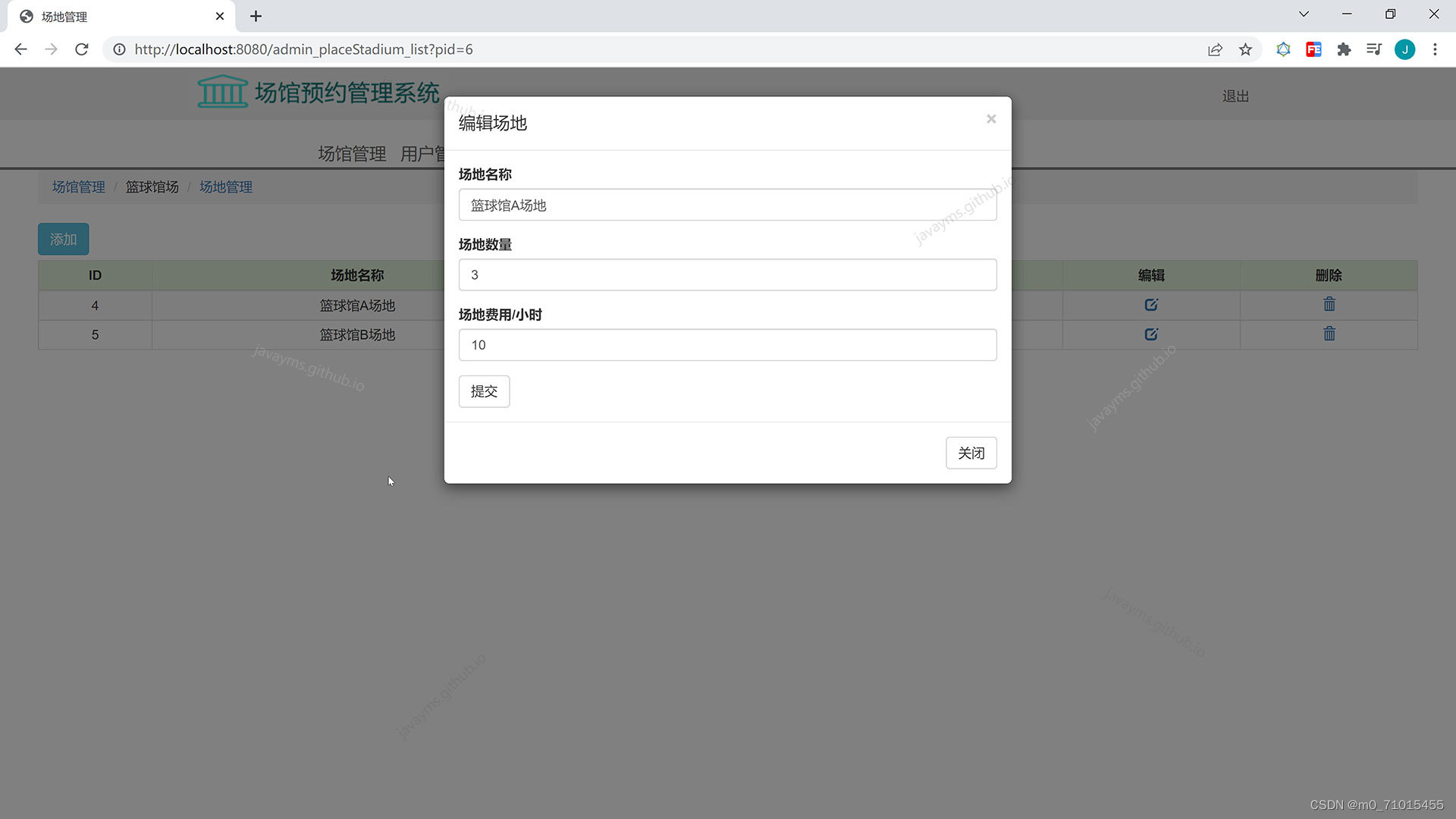Click the 退出 logout link

point(1235,96)
